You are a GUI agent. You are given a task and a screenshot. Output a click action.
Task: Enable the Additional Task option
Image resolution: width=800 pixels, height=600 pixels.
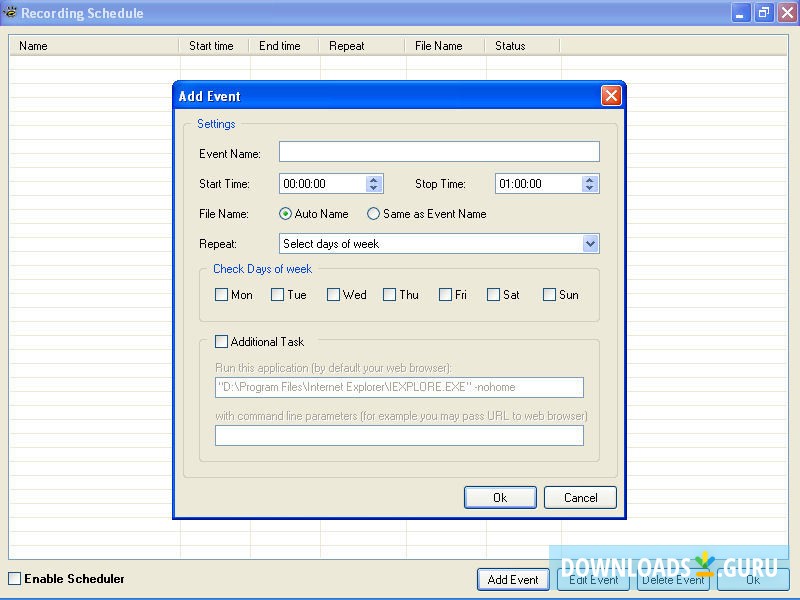tap(221, 341)
